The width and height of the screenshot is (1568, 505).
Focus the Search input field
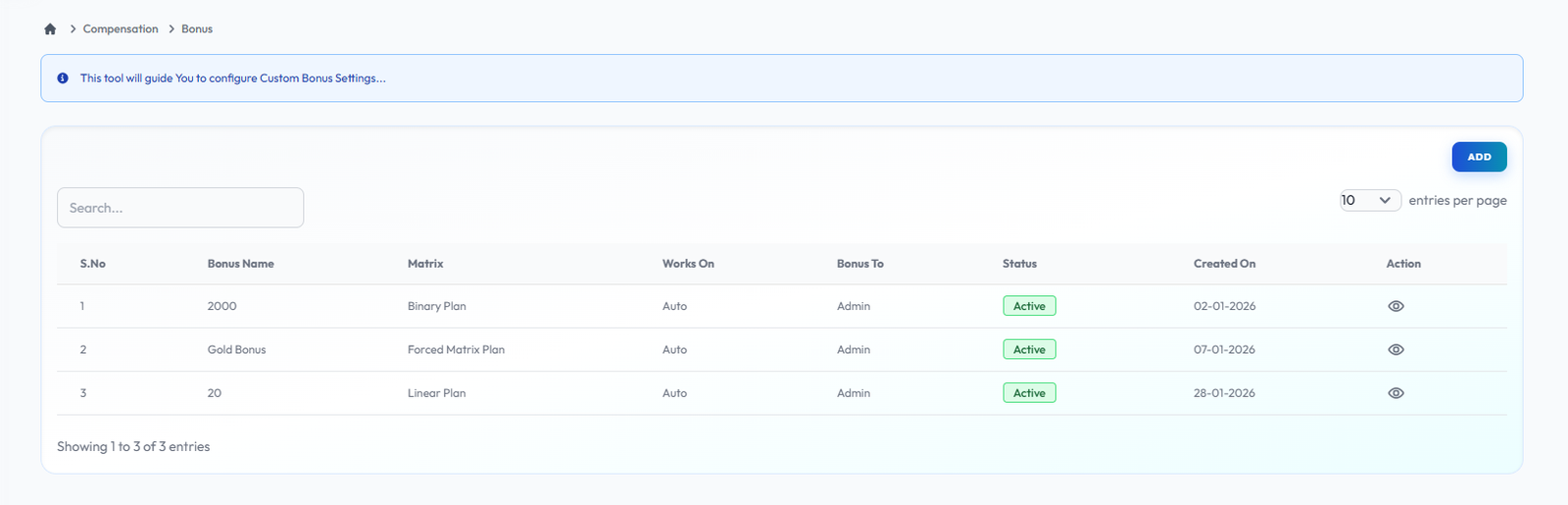coord(180,208)
